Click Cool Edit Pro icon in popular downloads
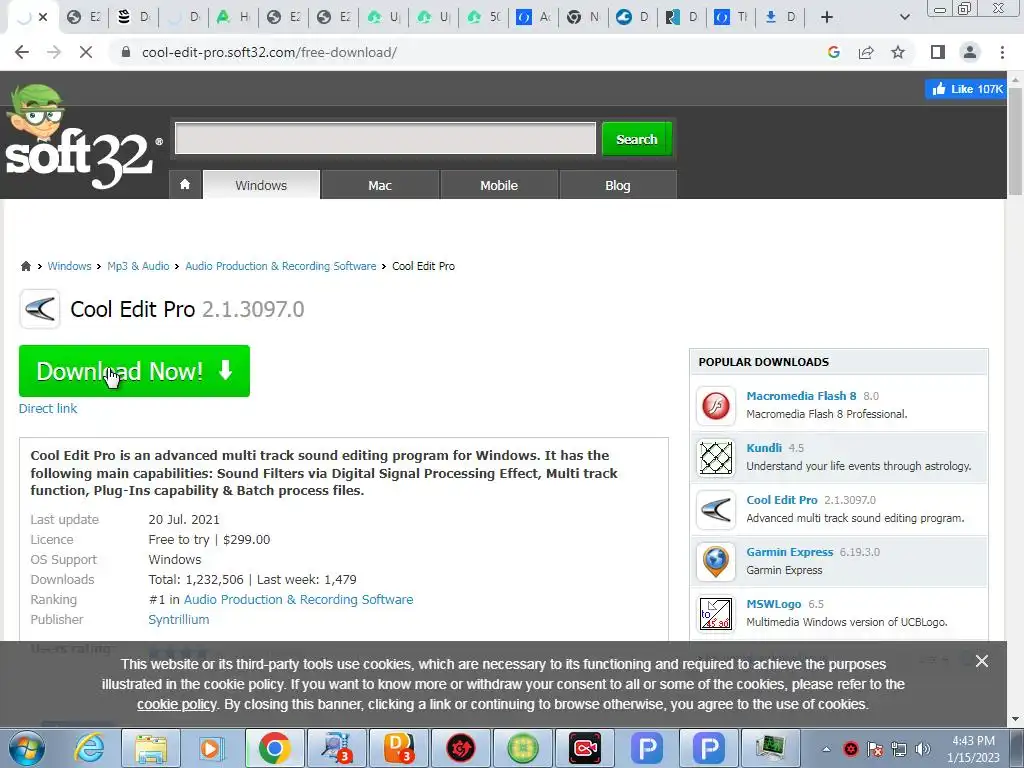 (716, 509)
